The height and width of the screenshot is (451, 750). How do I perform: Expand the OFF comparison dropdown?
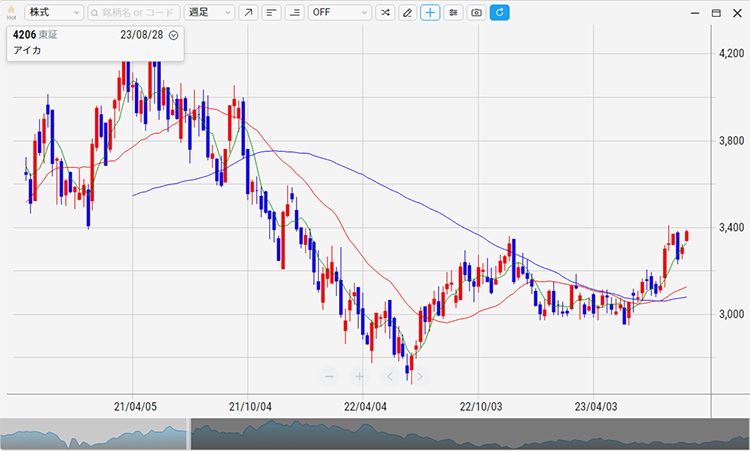338,13
